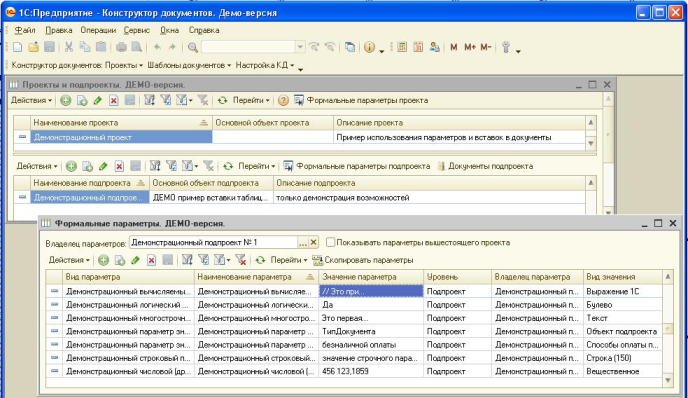Click scroll down arrow in parameters table

[x=668, y=380]
